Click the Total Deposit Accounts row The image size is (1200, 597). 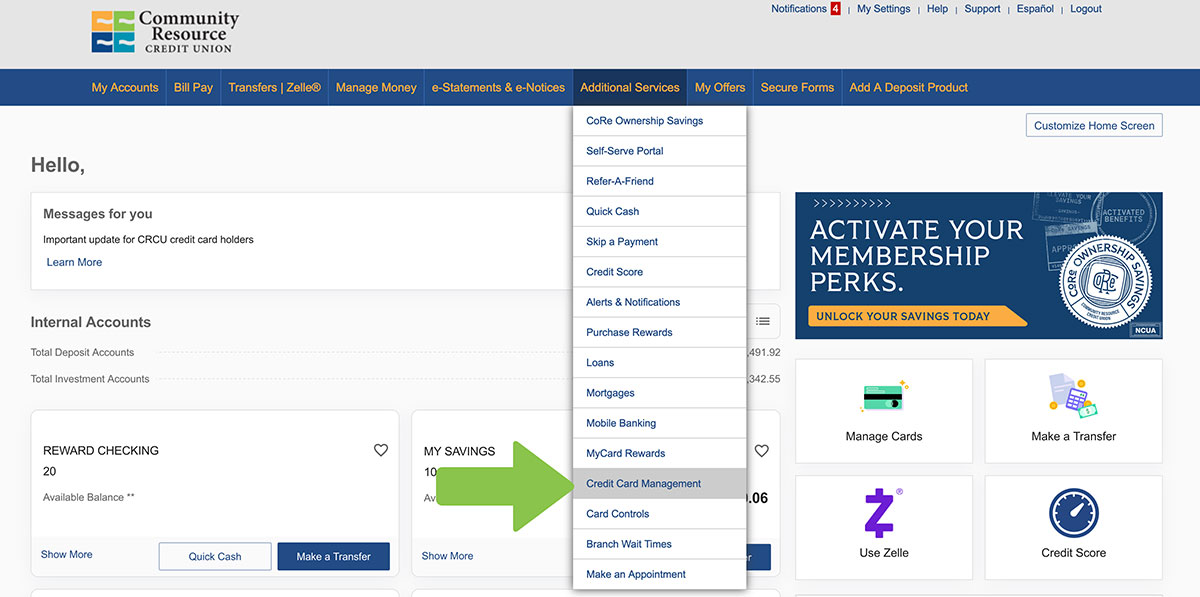click(405, 352)
